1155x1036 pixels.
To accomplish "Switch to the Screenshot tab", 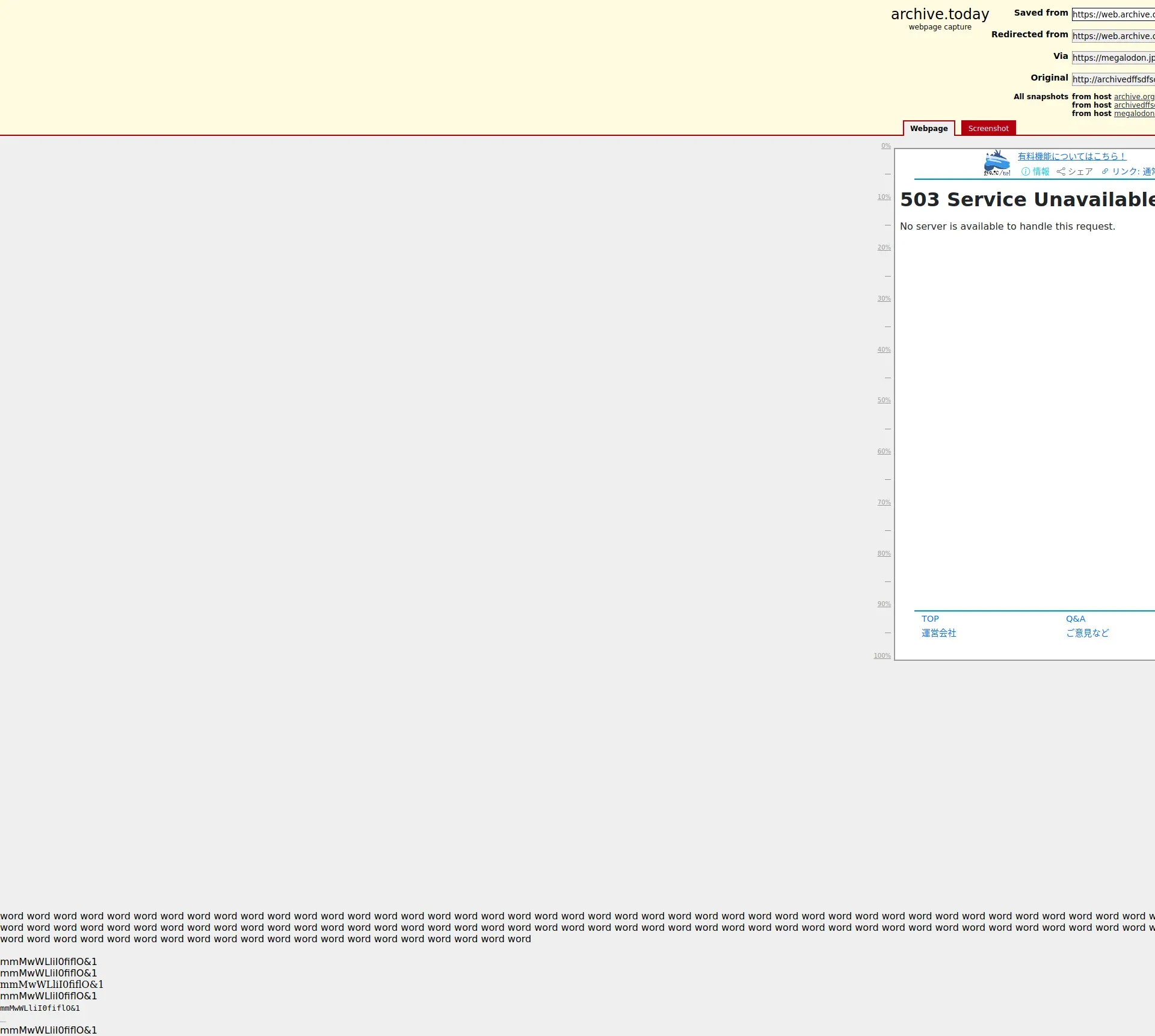I will tap(988, 129).
